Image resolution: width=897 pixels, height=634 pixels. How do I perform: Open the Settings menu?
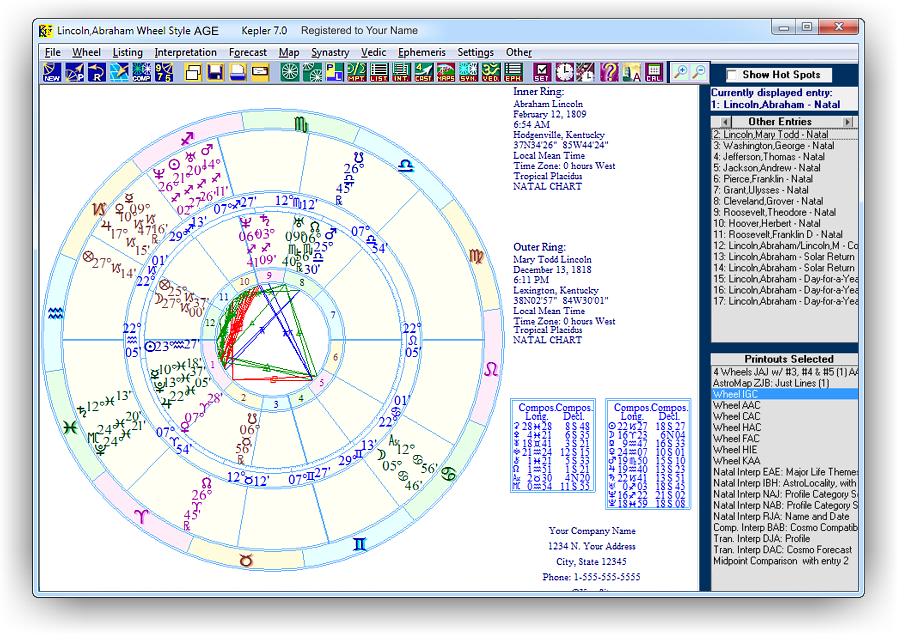[x=475, y=52]
